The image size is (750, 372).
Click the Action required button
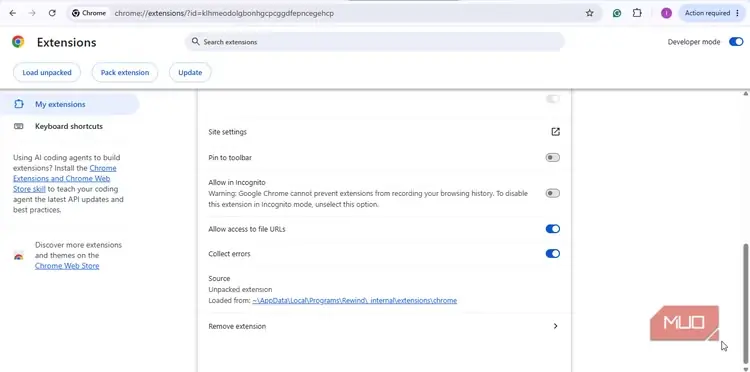point(712,13)
